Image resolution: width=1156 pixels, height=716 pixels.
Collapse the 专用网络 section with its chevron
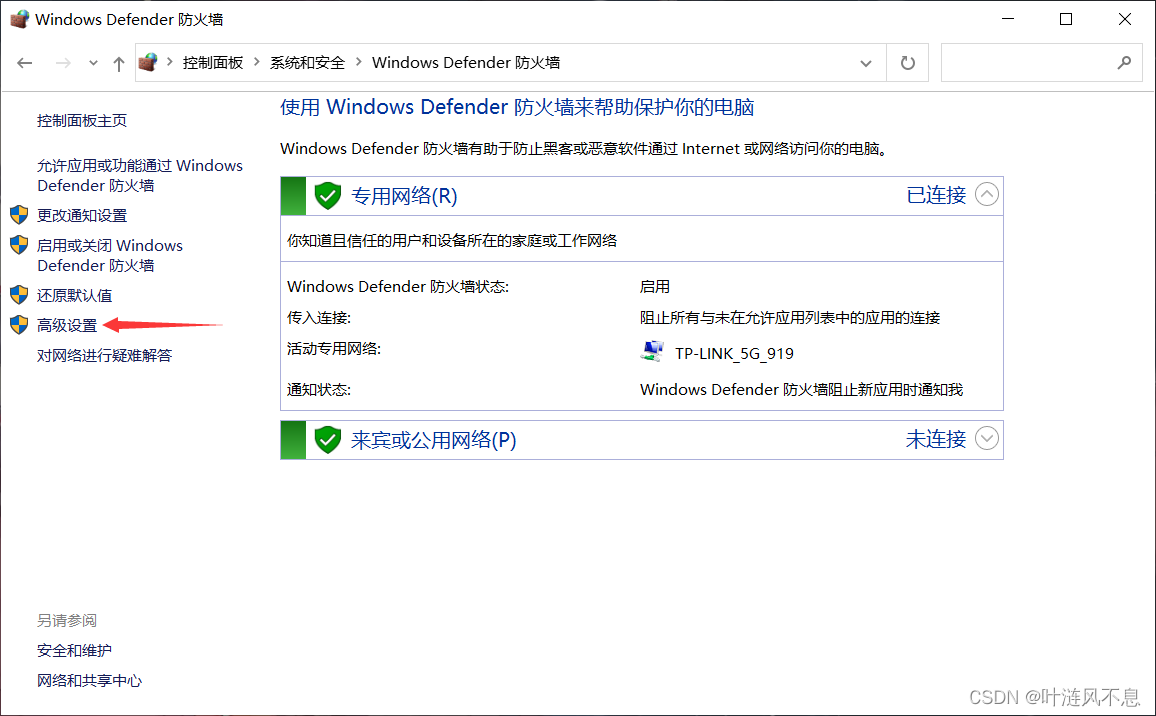986,195
